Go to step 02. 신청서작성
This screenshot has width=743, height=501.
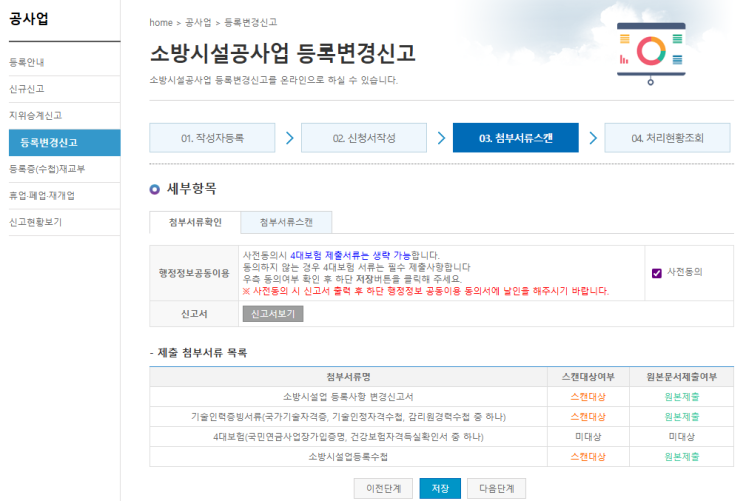pyautogui.click(x=364, y=138)
